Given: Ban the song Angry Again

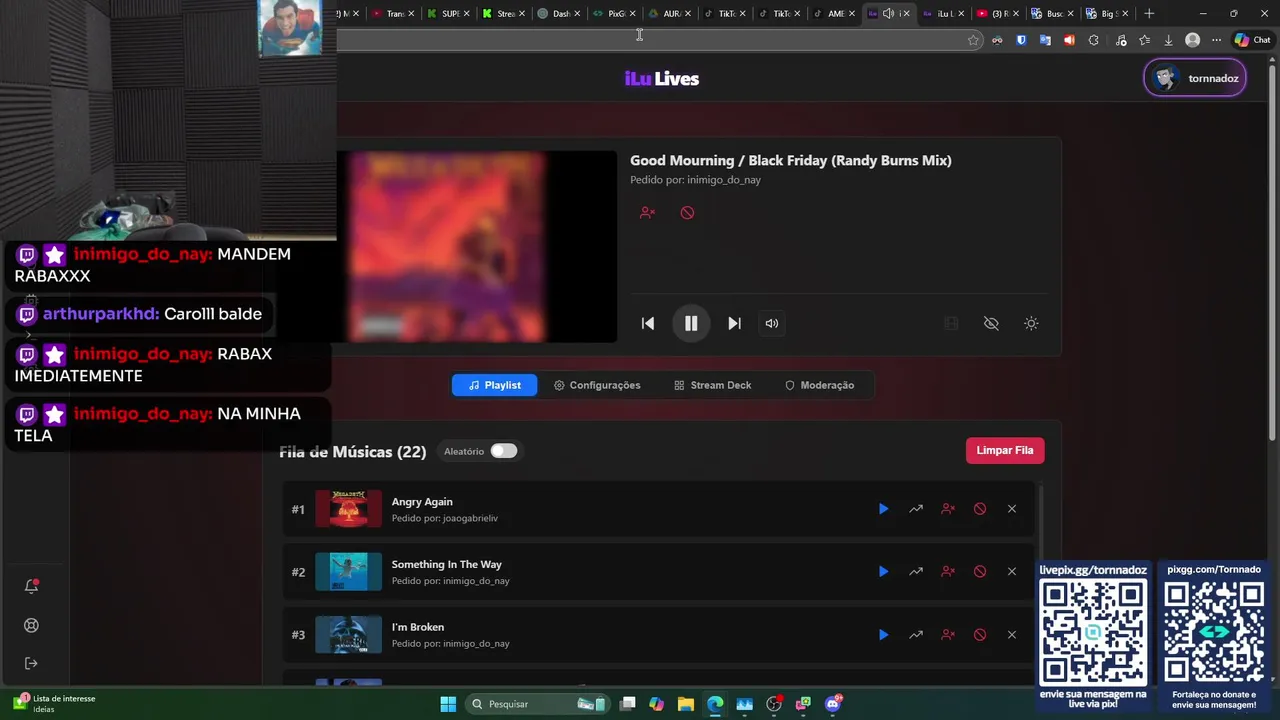Looking at the screenshot, I should 979,509.
